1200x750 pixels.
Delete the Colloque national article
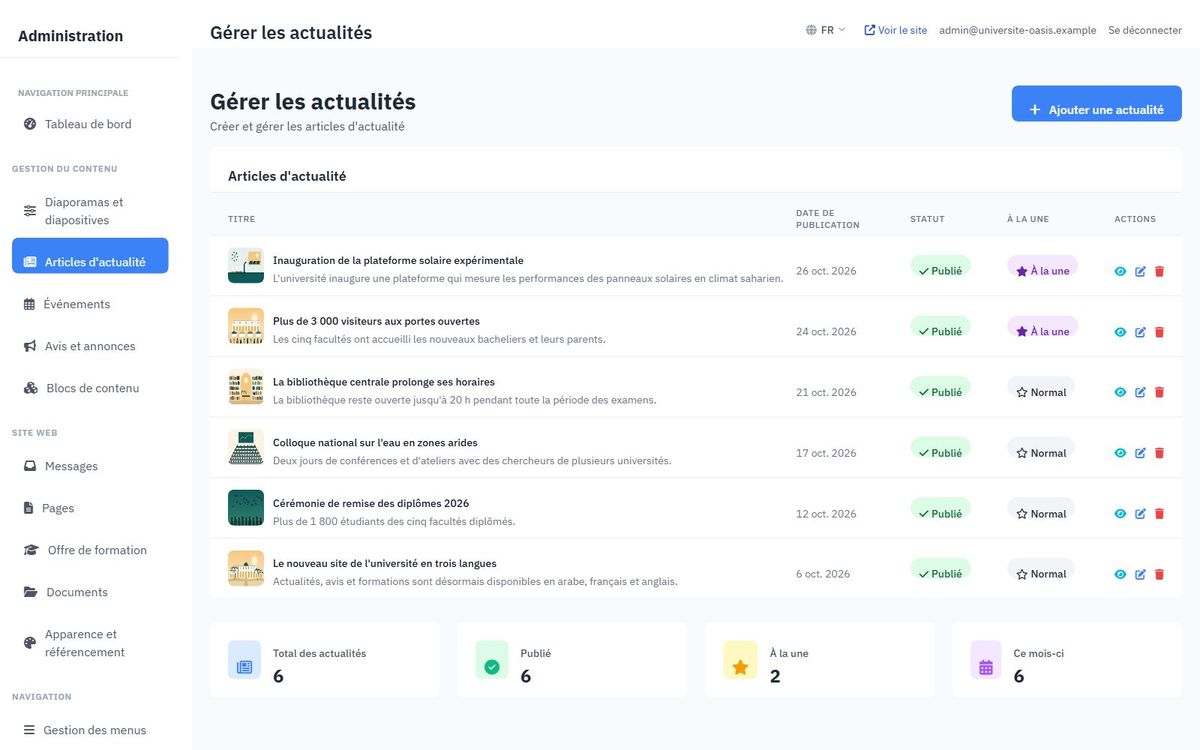click(1159, 453)
